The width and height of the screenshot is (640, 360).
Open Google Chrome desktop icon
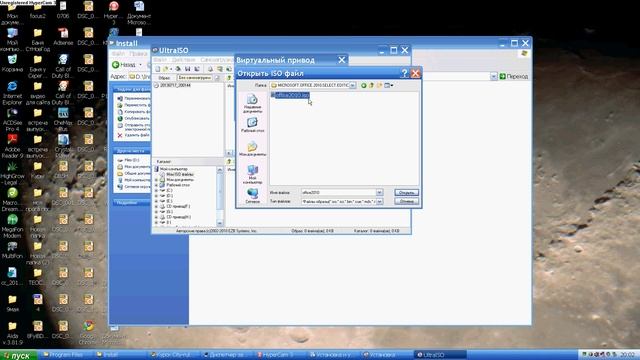tap(88, 332)
